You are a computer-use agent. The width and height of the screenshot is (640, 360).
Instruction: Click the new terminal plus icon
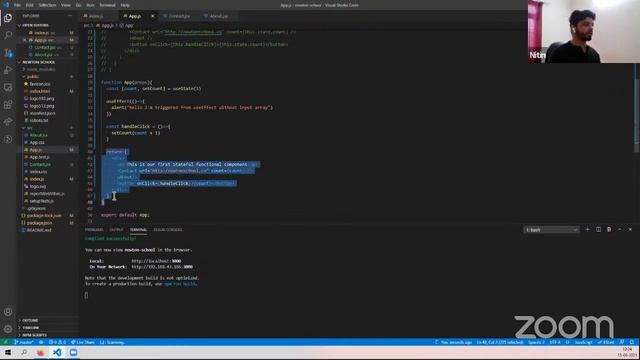point(588,229)
